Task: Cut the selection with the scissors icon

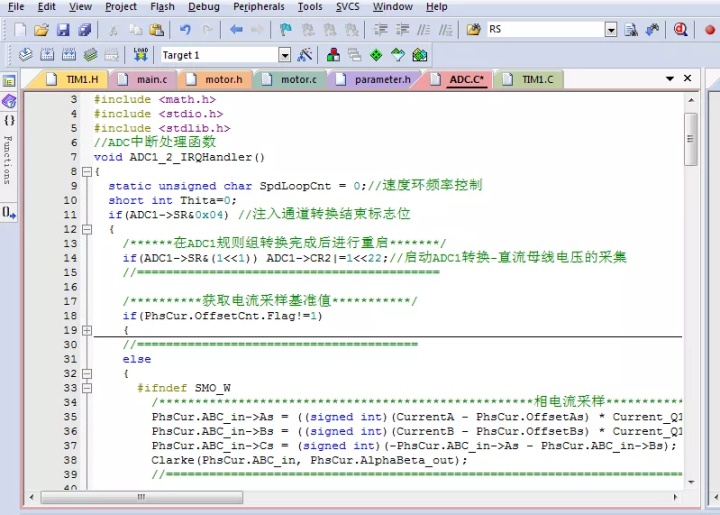Action: [113, 30]
